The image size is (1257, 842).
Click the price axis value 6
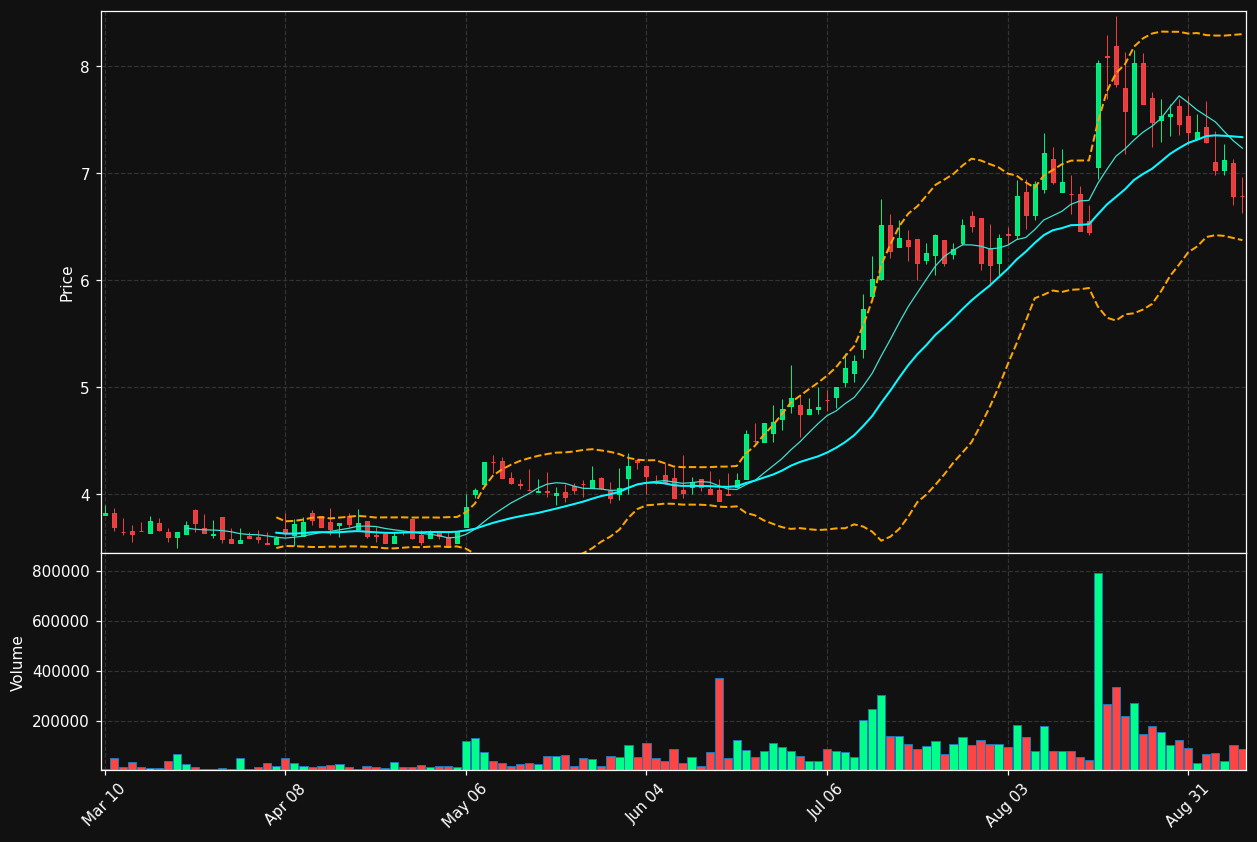click(x=85, y=281)
